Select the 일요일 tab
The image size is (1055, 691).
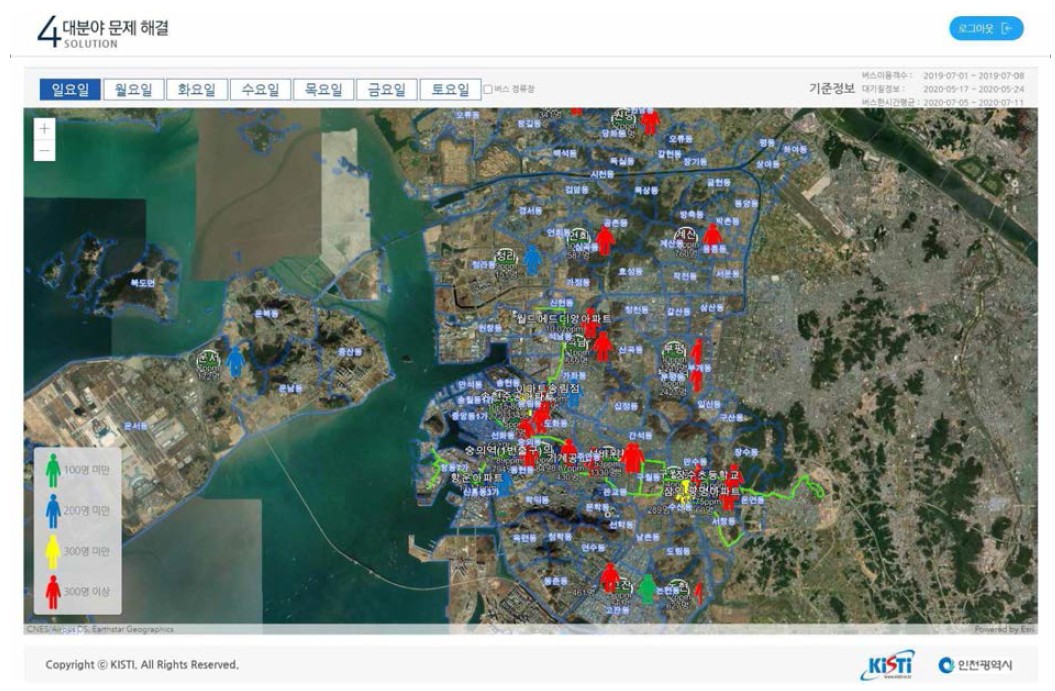69,90
